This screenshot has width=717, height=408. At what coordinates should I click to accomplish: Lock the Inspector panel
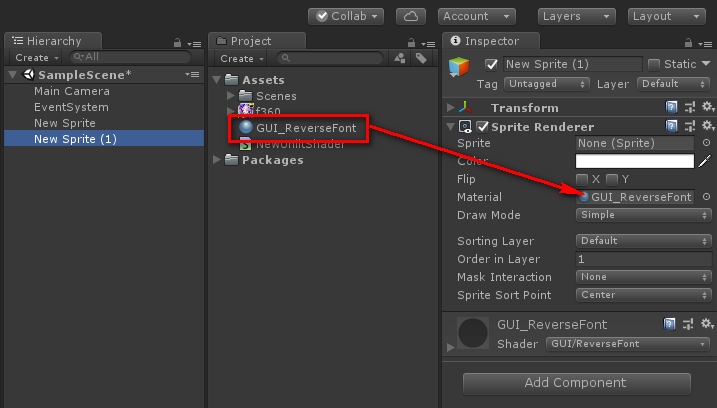(x=688, y=43)
